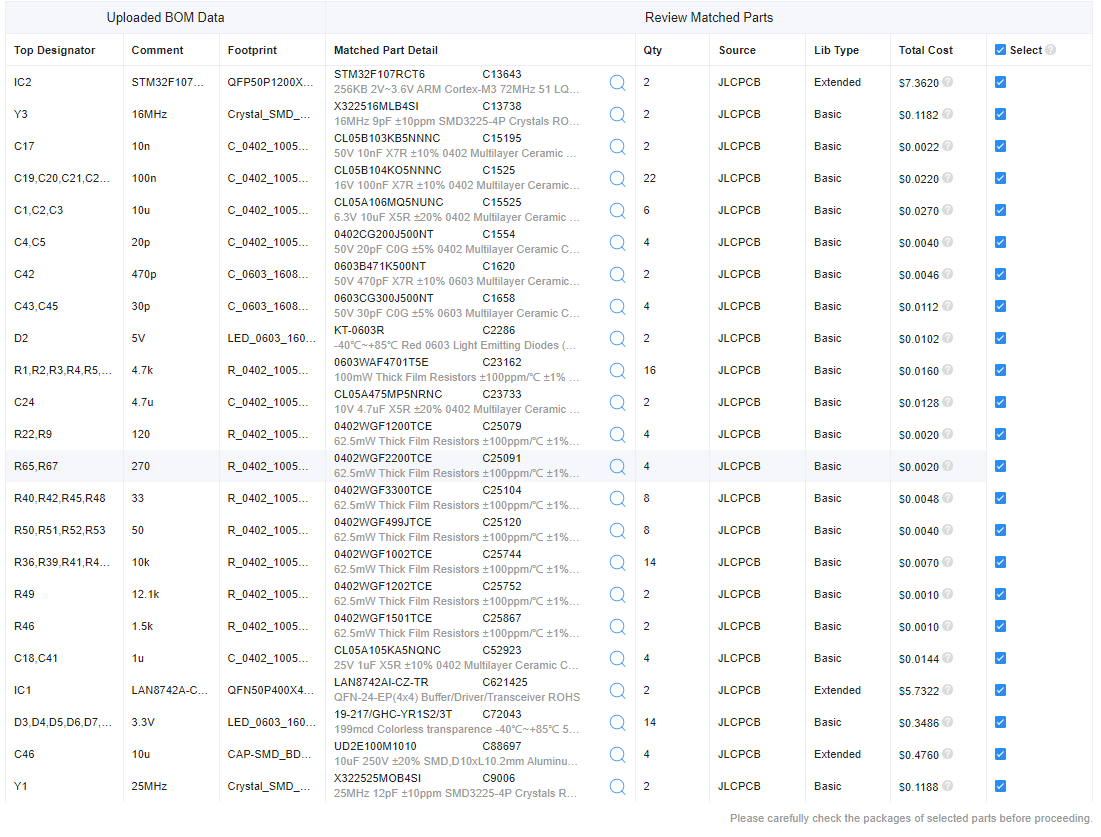Uncheck the IC2 row checkbox
Screen dimensions: 1101x837
point(1001,82)
